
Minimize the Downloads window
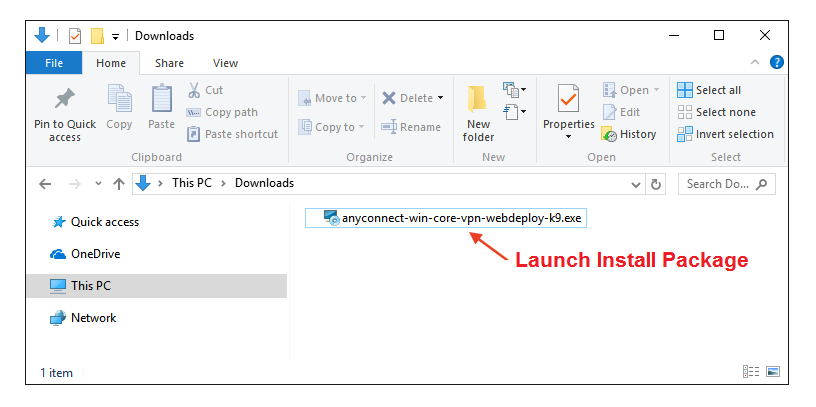pos(674,35)
